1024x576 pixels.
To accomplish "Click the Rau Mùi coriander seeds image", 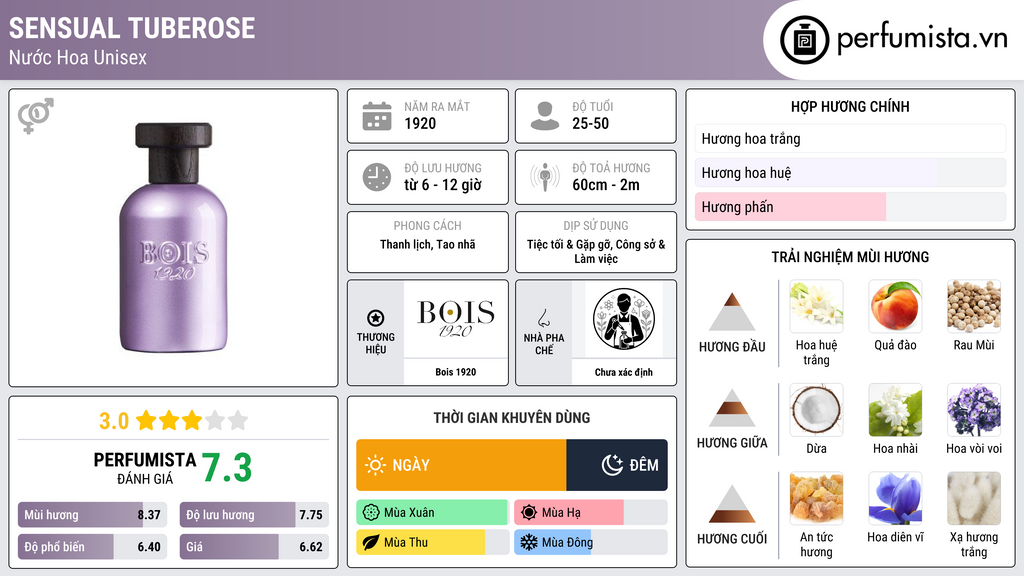I will 974,307.
